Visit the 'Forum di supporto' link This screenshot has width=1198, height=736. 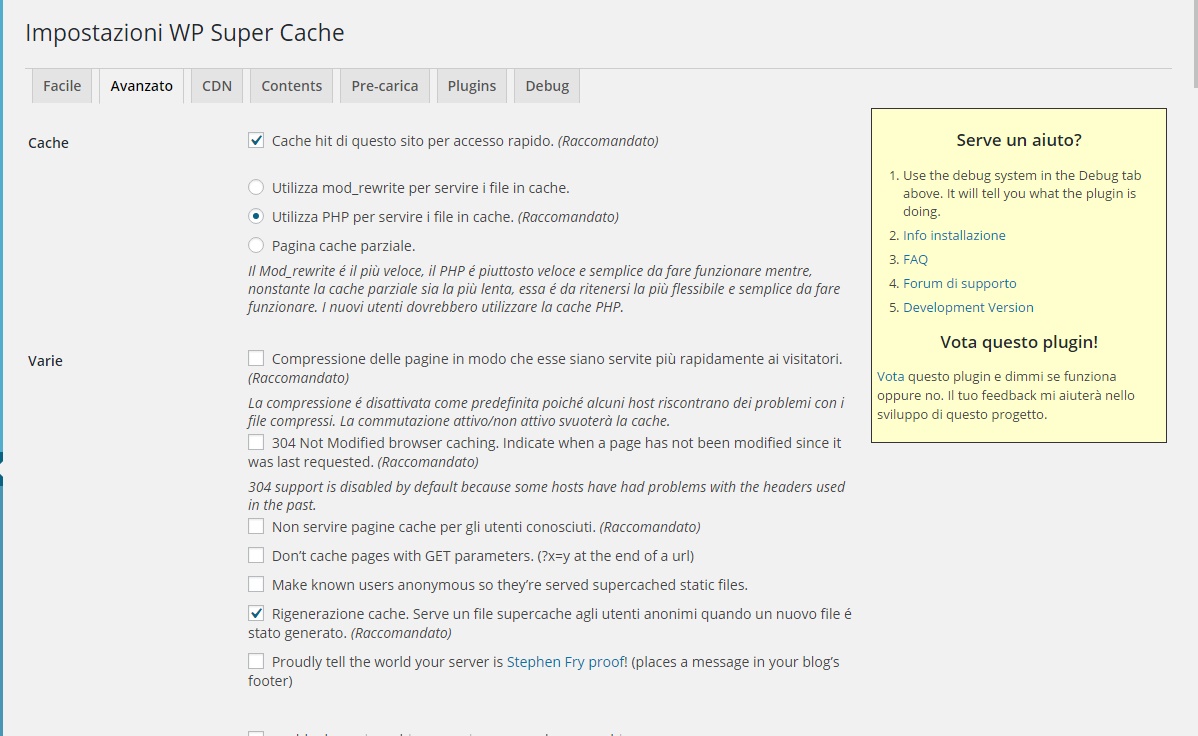point(960,283)
